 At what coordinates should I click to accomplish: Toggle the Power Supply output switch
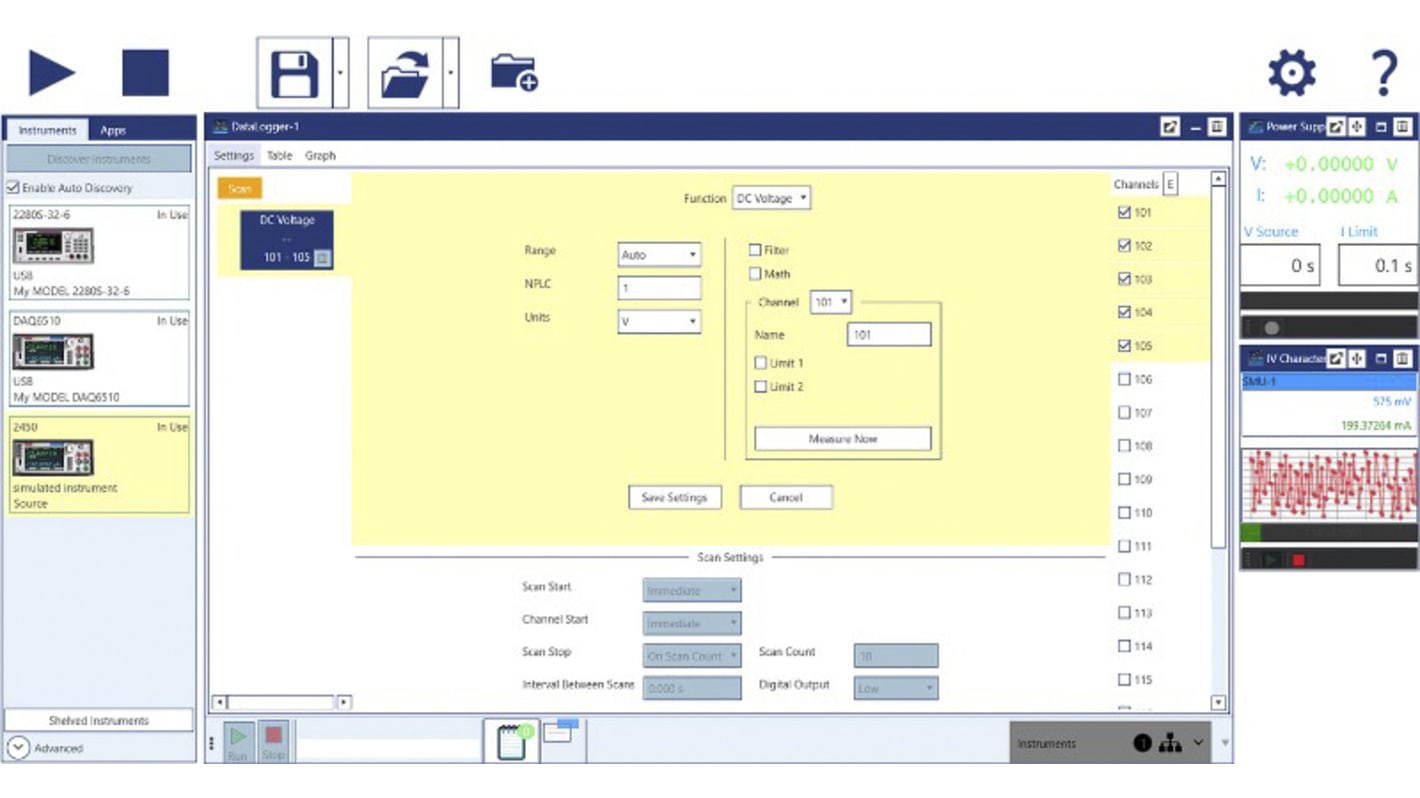(1270, 327)
